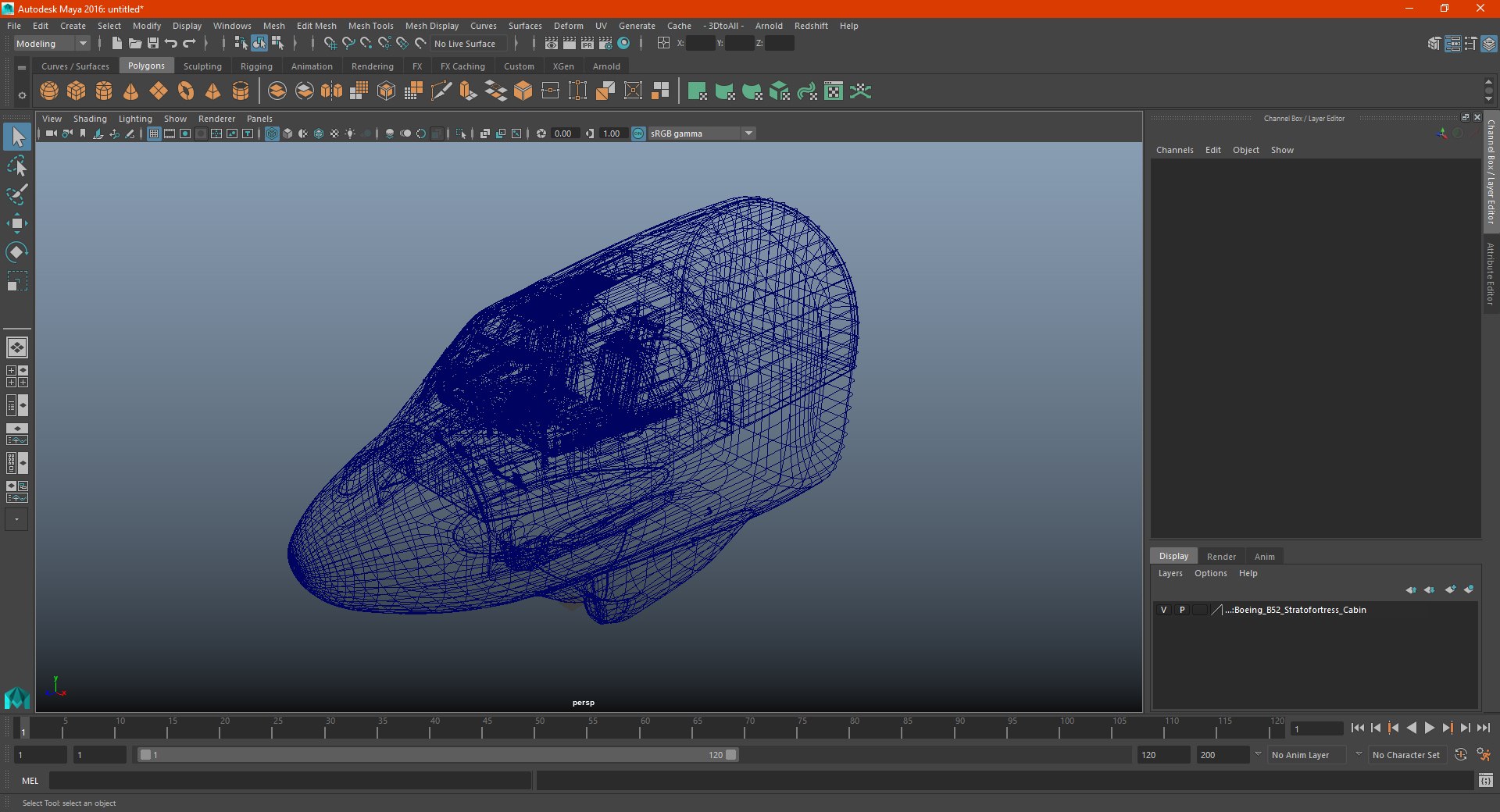Click the Mirror geometry shelf icon

coord(332,91)
